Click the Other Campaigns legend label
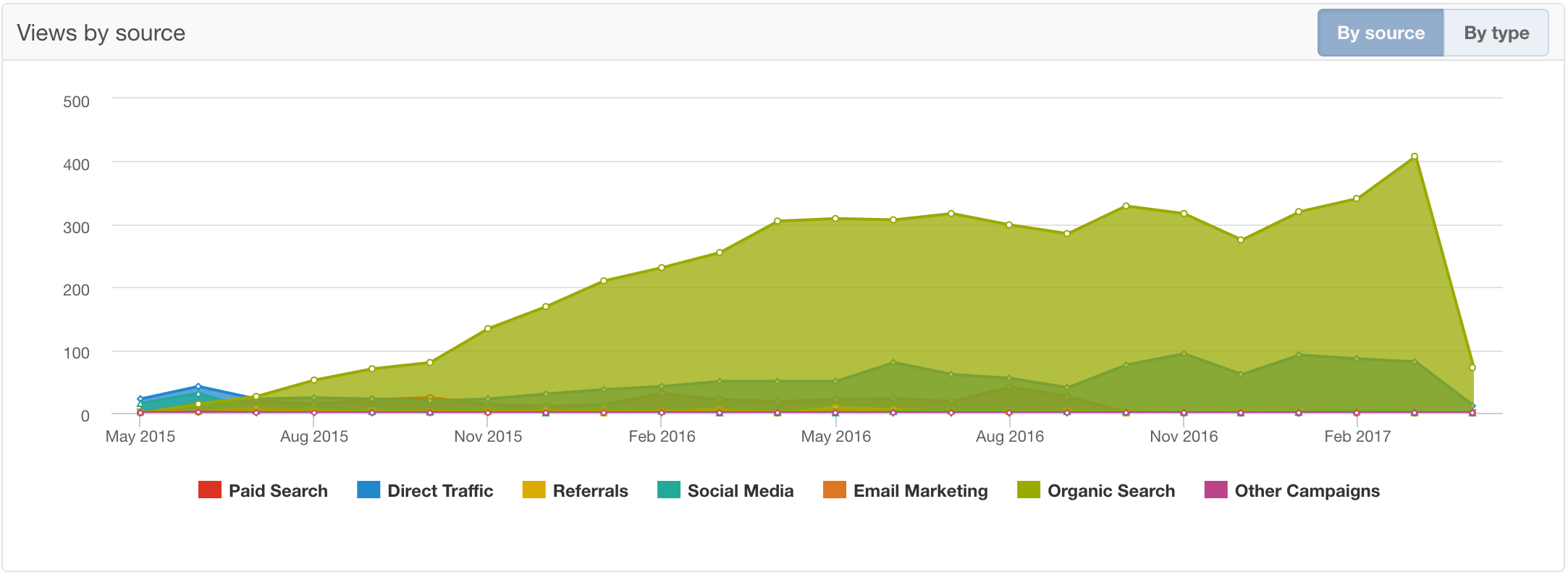The image size is (1568, 575). [x=1307, y=491]
